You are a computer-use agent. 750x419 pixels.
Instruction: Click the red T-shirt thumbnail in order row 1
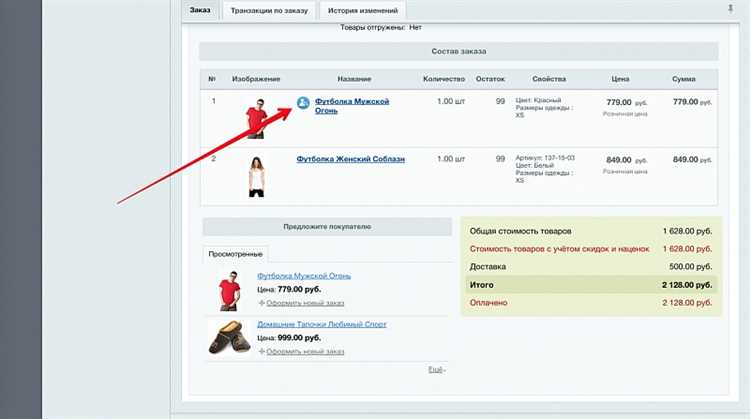[256, 119]
